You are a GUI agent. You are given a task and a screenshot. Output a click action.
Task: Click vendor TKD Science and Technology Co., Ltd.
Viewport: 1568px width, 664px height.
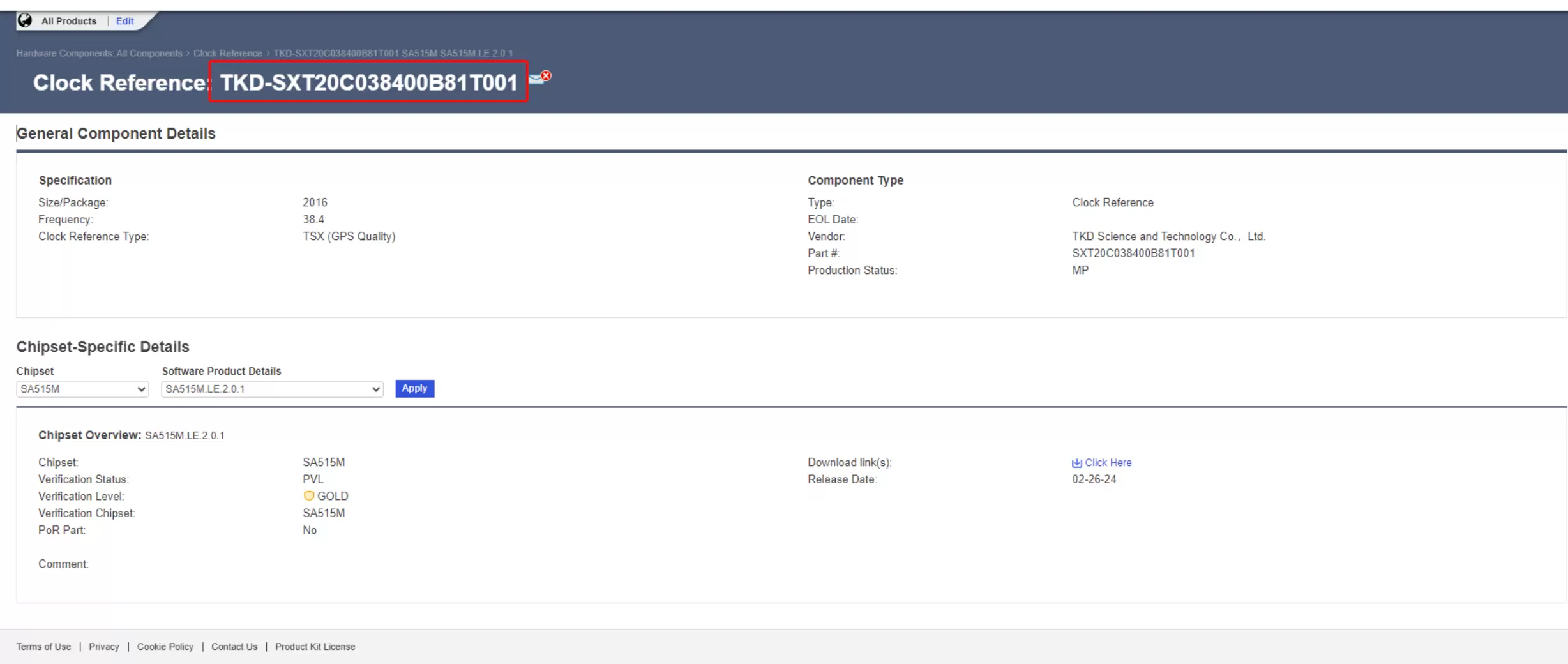[x=1168, y=236]
